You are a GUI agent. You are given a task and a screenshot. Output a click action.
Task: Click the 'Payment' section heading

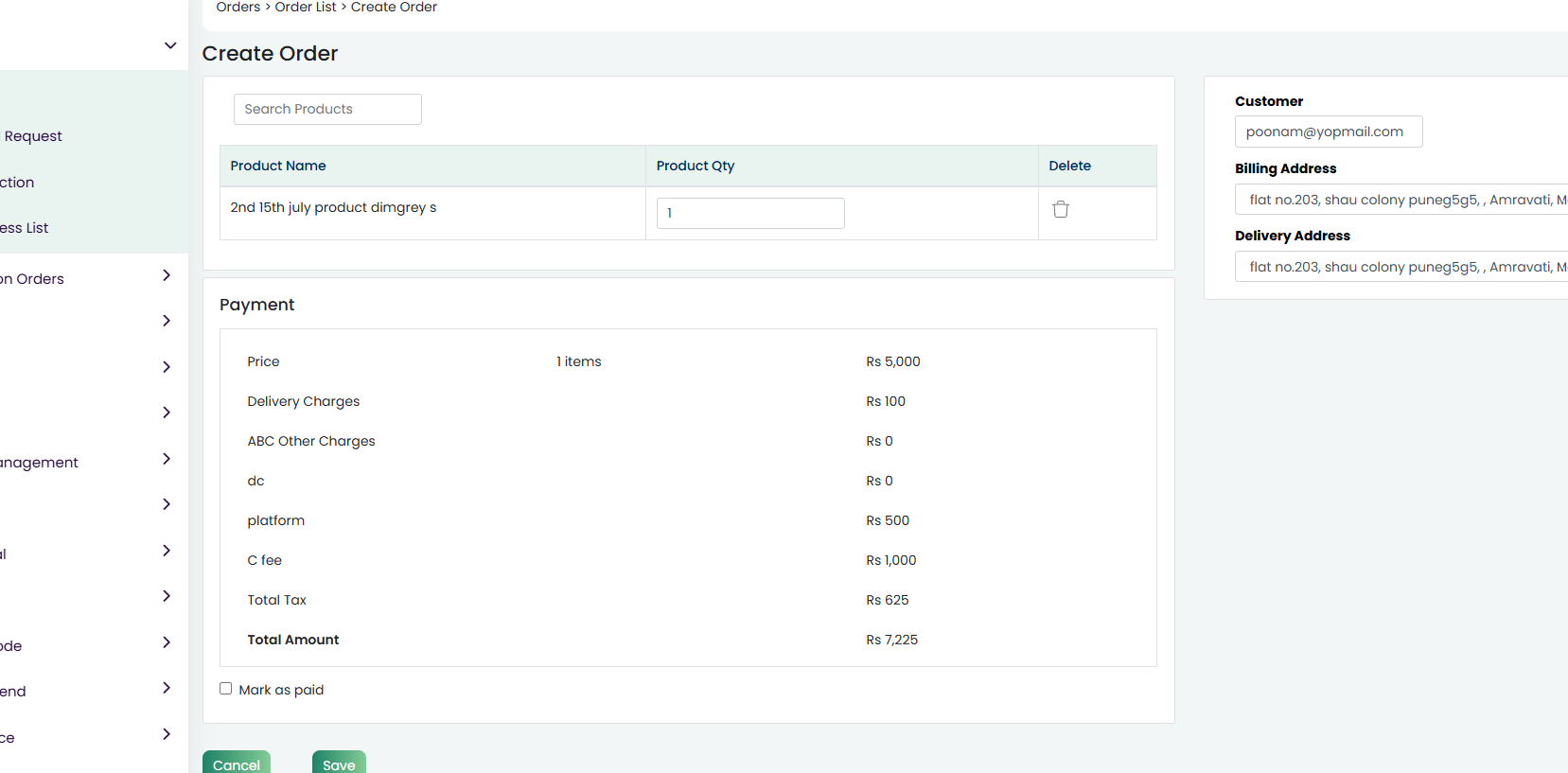tap(257, 305)
